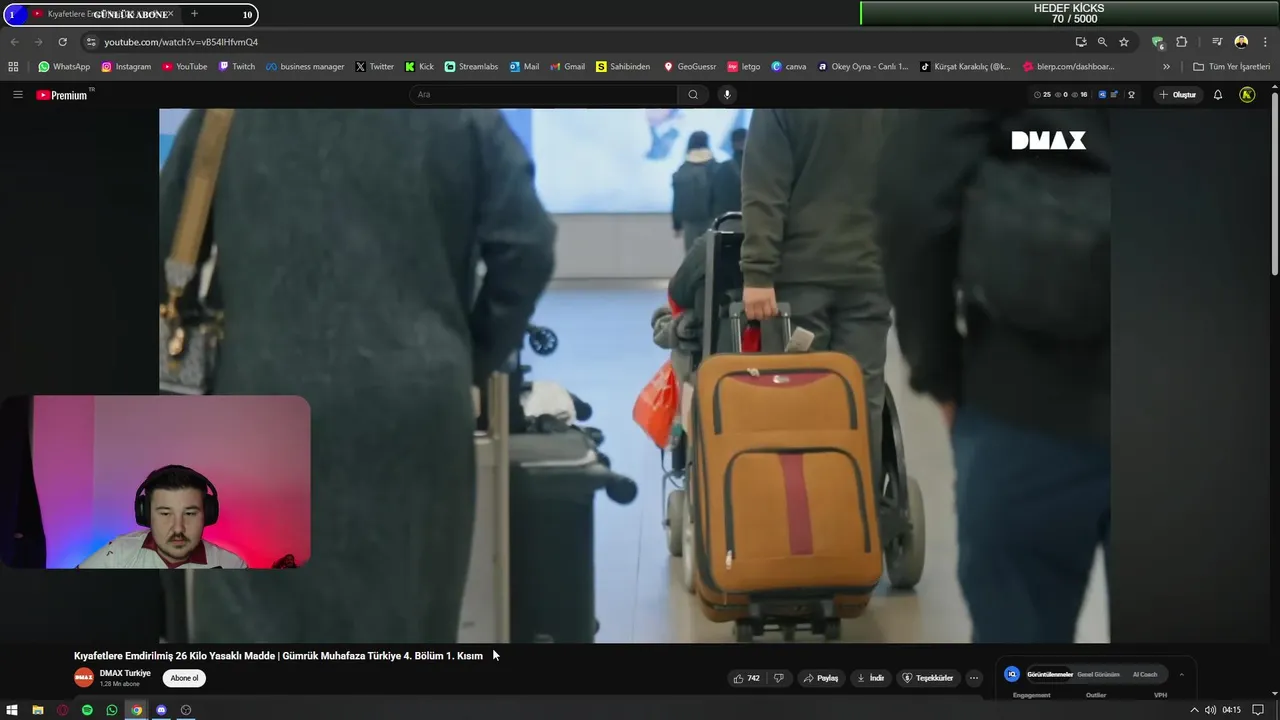Like the video (742 likes)

(x=747, y=678)
